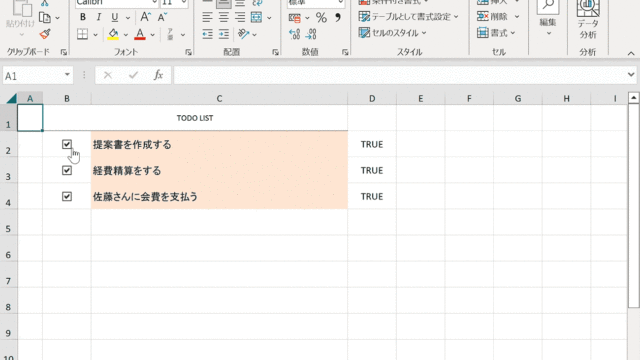
Task: Click the select all corner triangle
Action: [x=11, y=98]
